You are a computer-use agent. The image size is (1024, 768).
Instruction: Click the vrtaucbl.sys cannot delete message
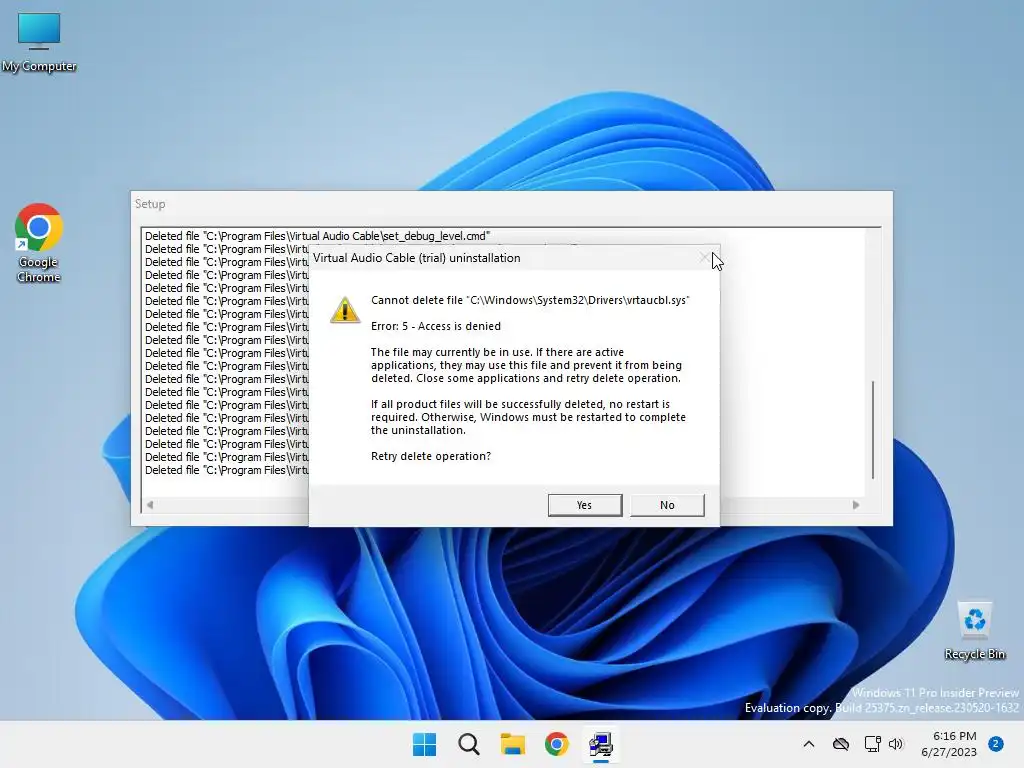coord(530,300)
